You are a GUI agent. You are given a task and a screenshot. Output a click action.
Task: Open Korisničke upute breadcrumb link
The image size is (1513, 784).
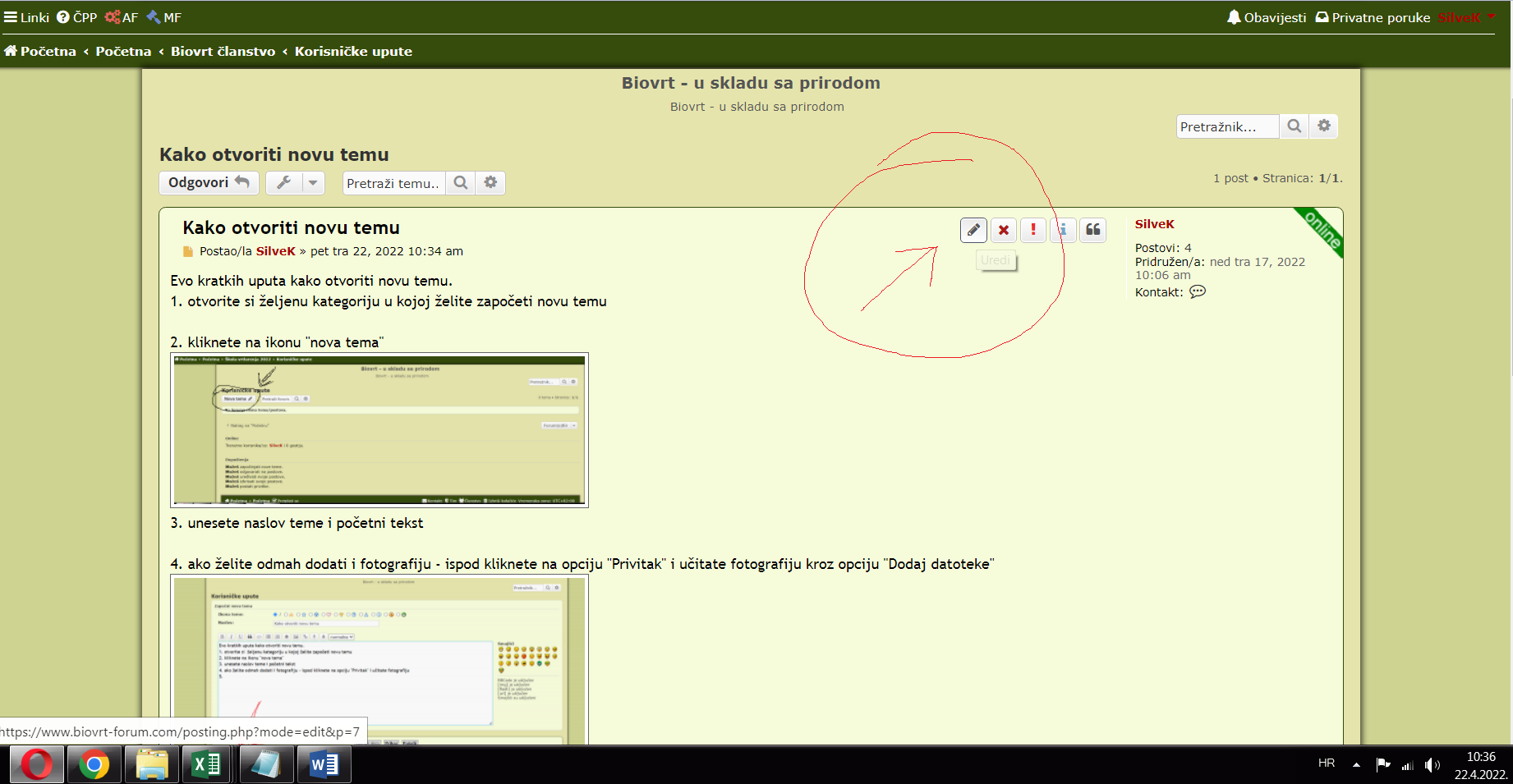click(353, 51)
